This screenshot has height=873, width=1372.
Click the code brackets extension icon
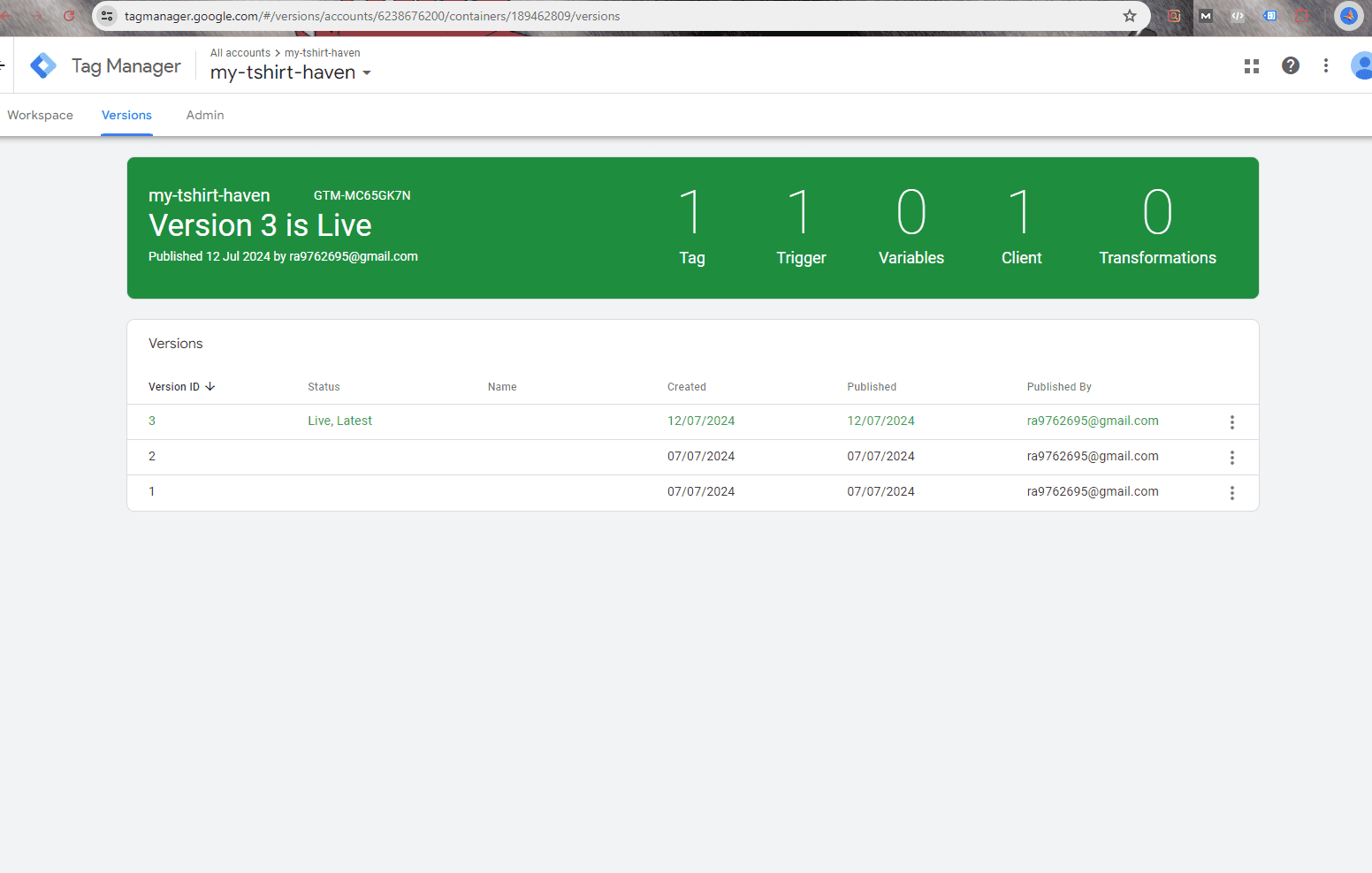1238,16
